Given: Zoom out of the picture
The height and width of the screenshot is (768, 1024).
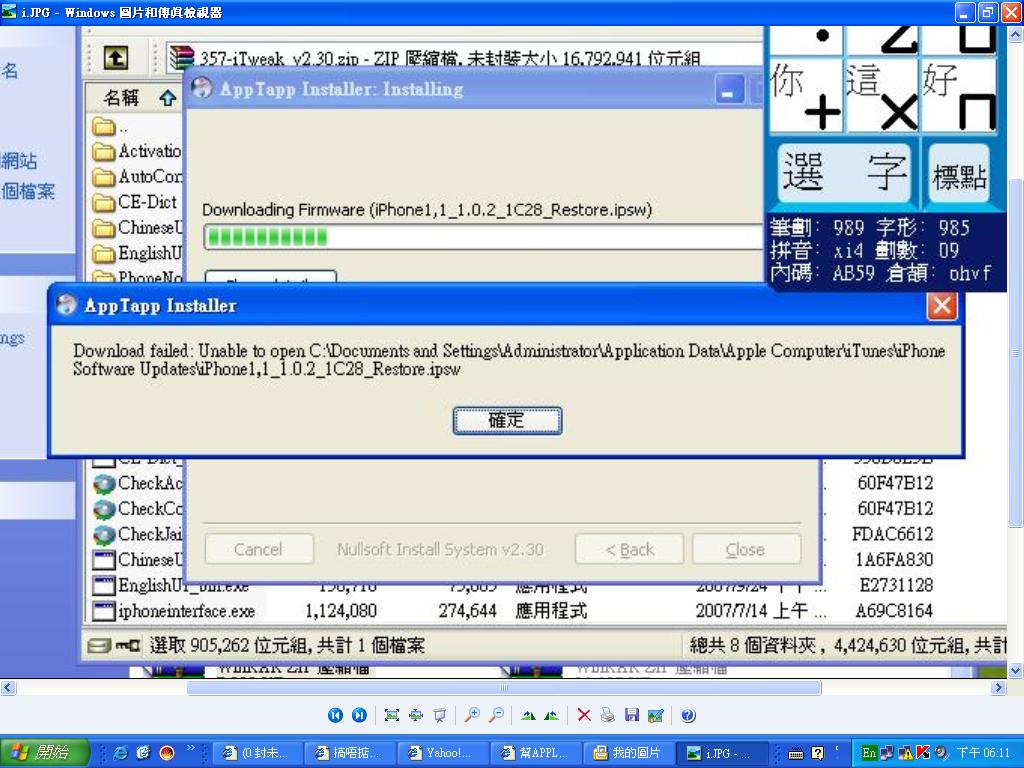Looking at the screenshot, I should click(495, 715).
